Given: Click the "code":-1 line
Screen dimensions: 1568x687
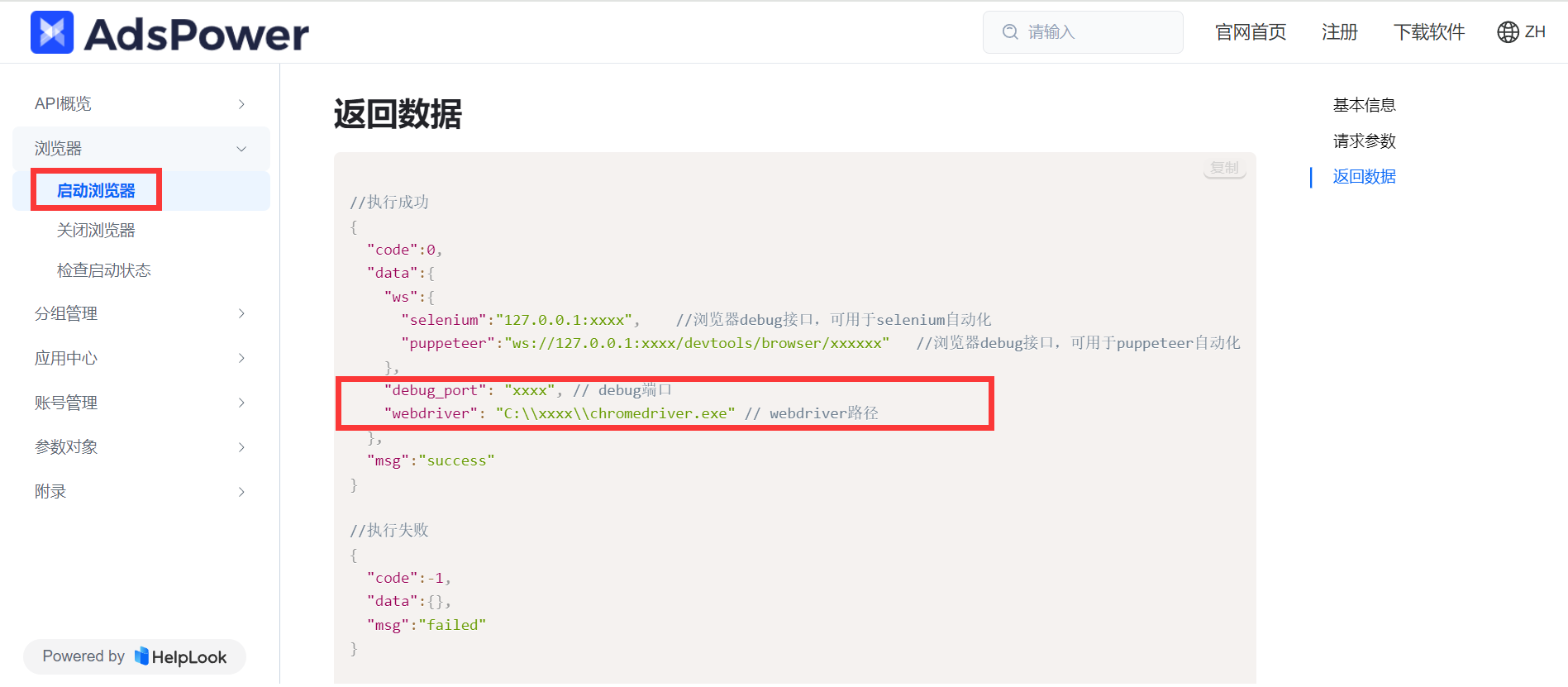Looking at the screenshot, I should coord(409,578).
